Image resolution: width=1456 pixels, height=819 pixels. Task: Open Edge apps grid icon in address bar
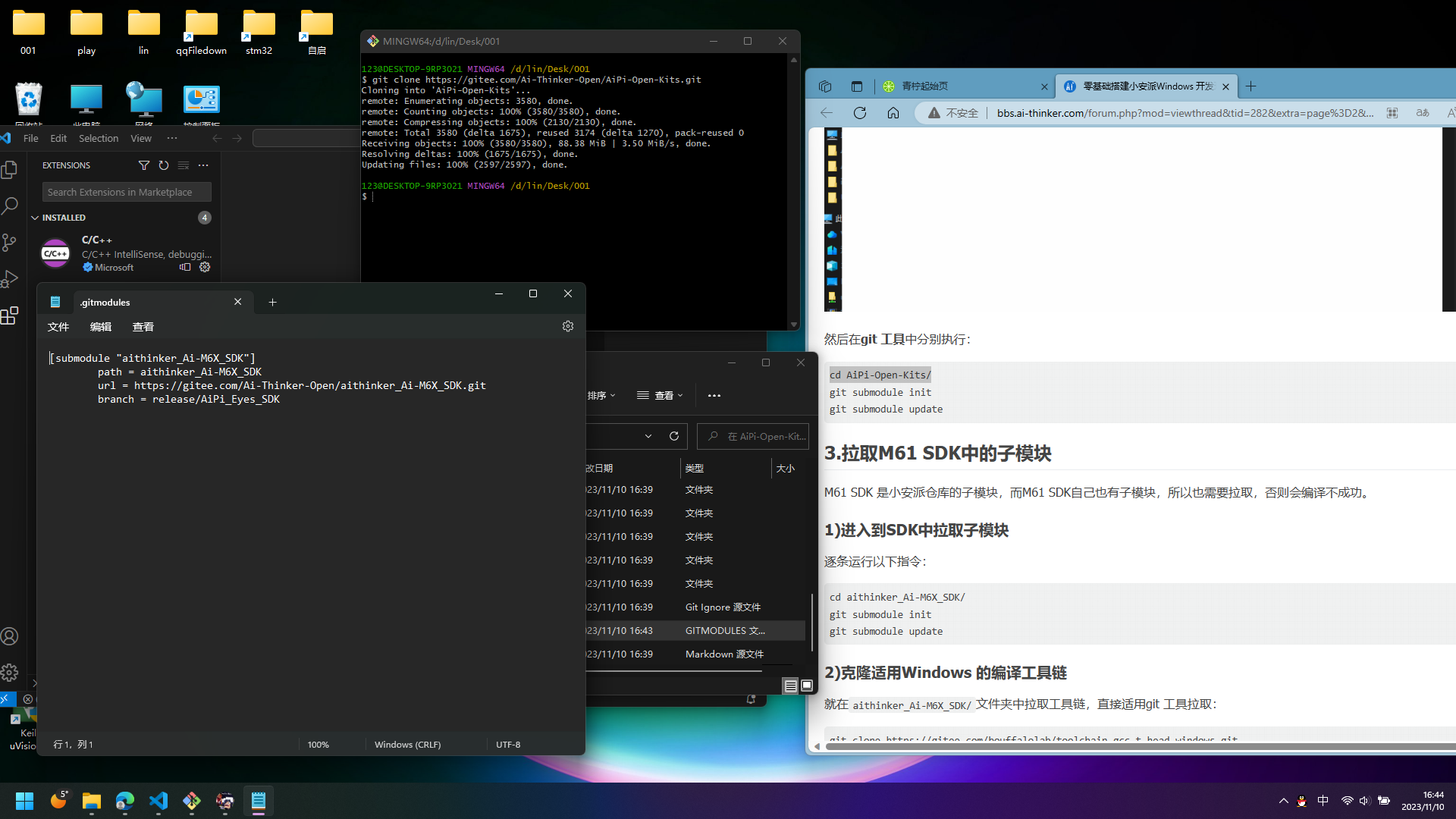pyautogui.click(x=1392, y=113)
